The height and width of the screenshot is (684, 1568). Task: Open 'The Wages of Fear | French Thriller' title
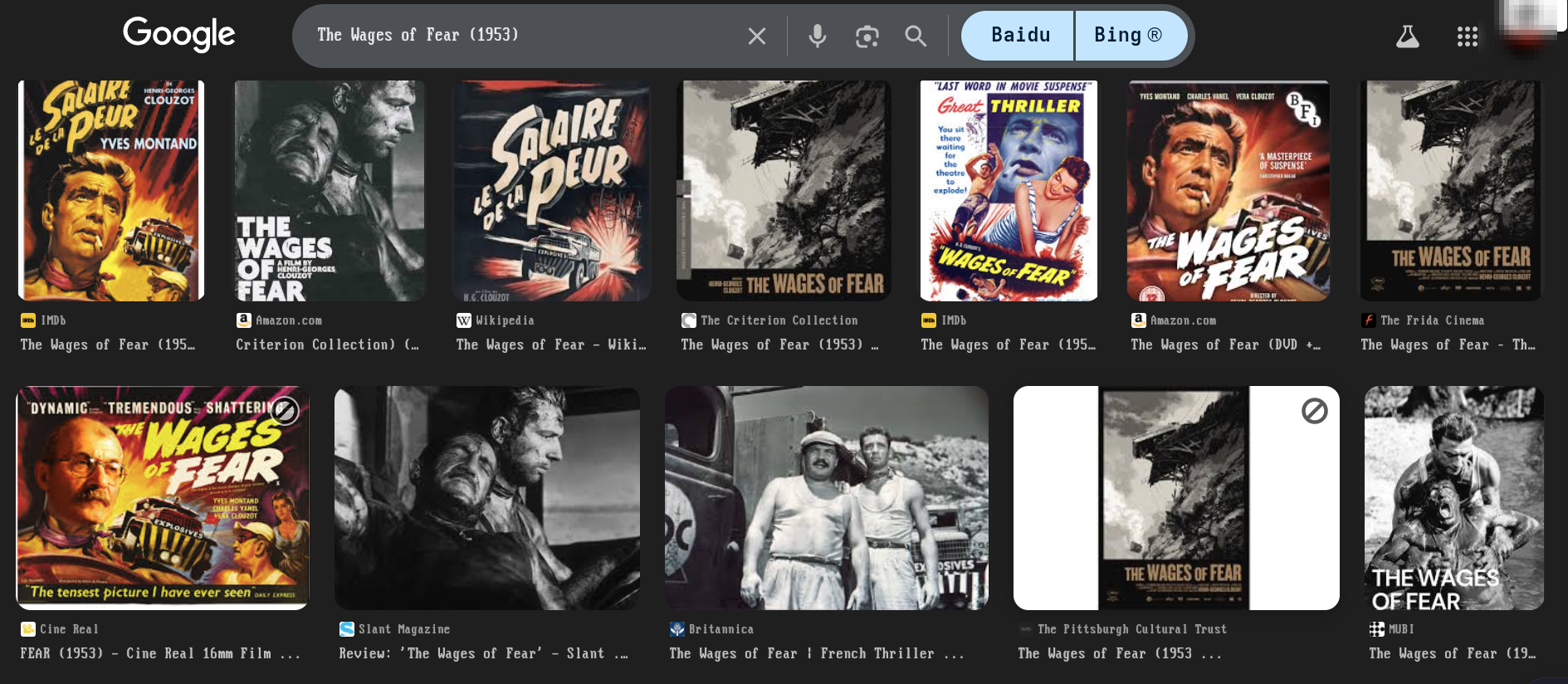(x=817, y=653)
